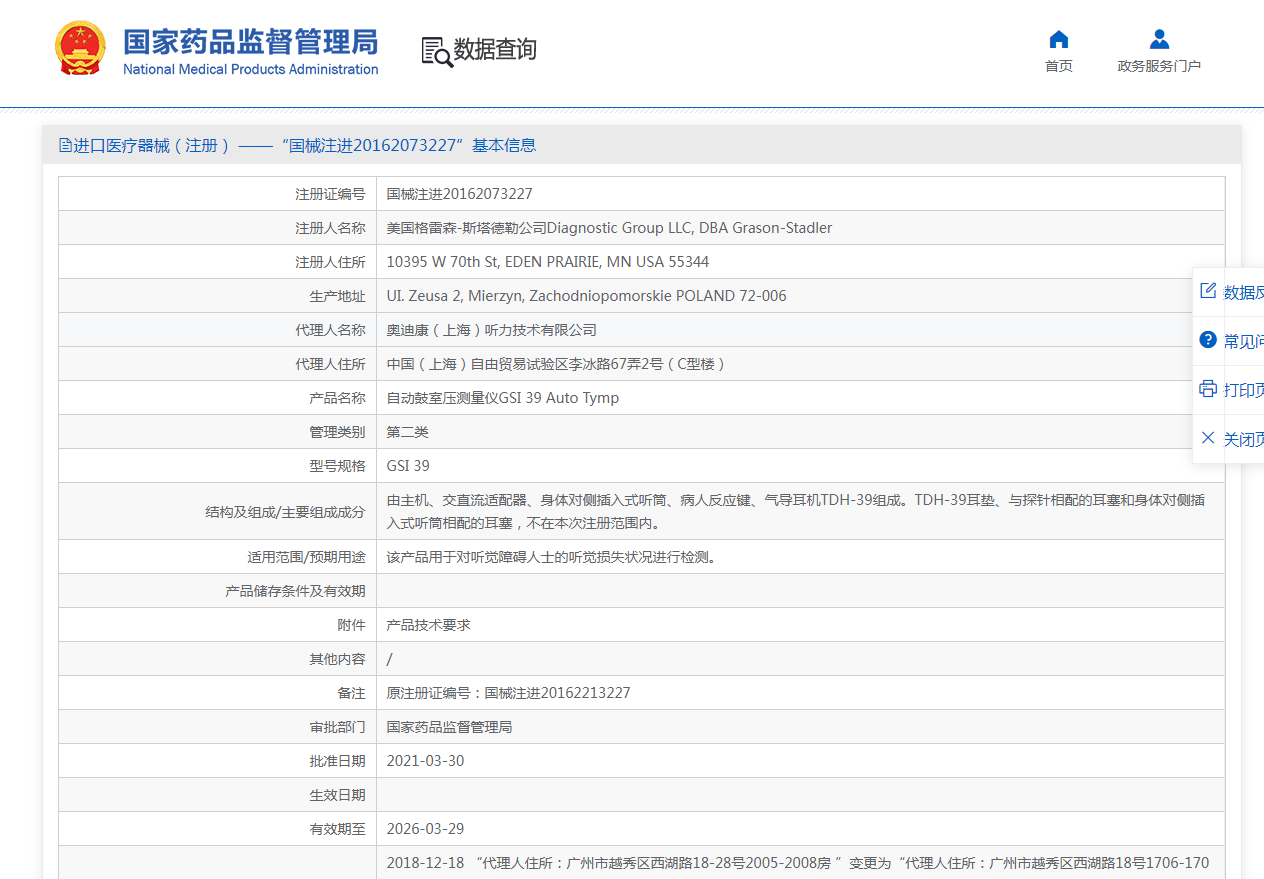Click 生产地址 row label
1264x879 pixels.
coord(337,296)
